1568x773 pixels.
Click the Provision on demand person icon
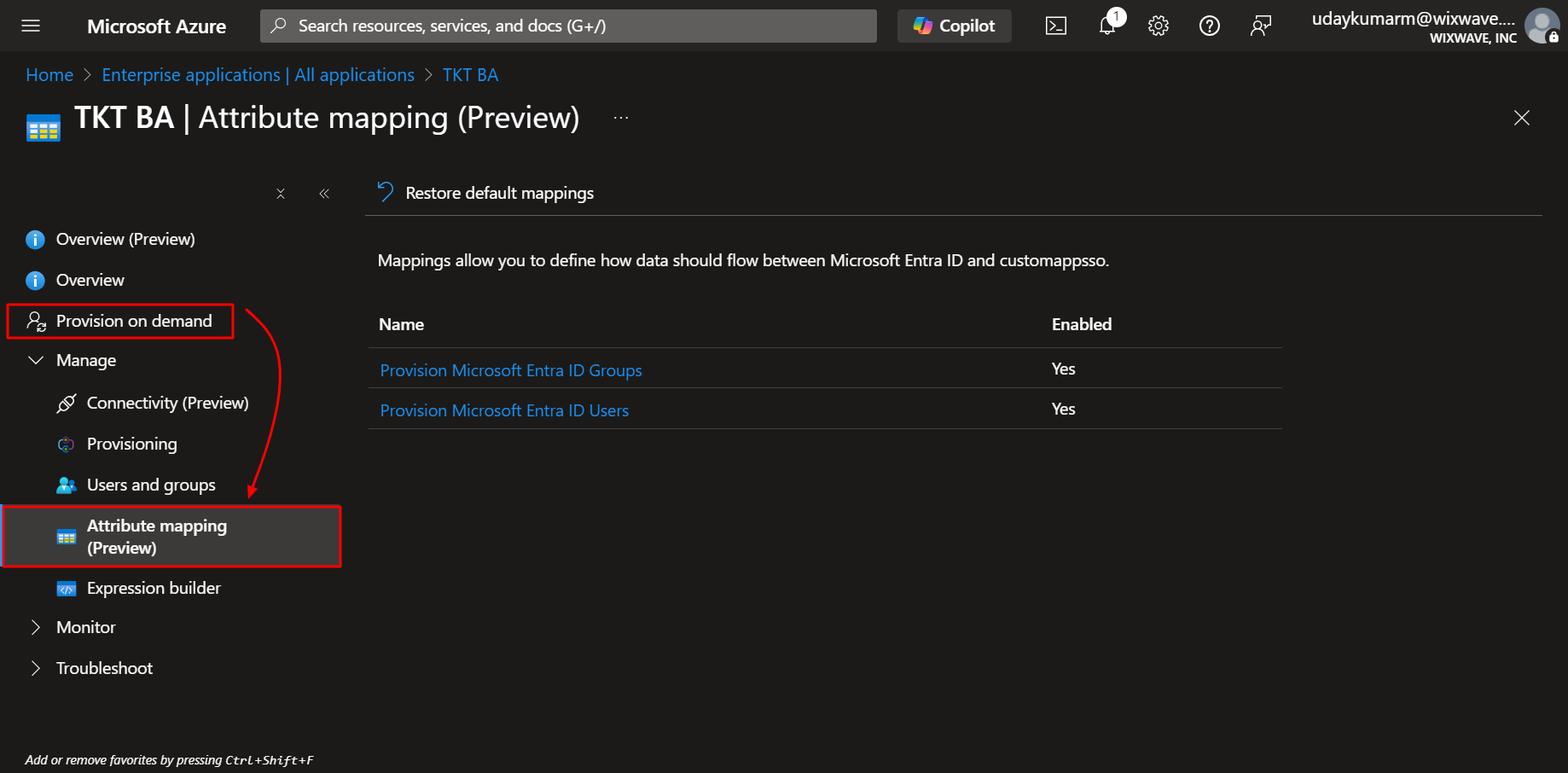point(36,321)
